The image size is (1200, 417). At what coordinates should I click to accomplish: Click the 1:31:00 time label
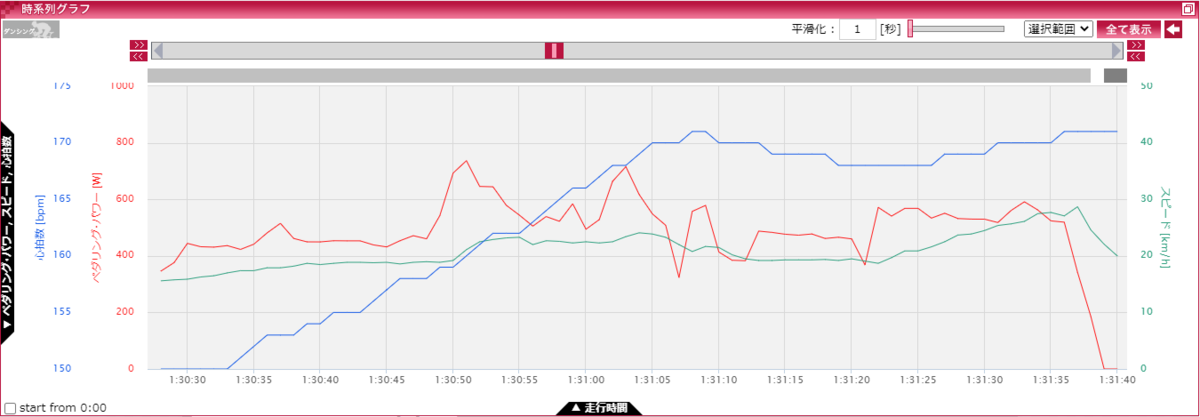pos(585,381)
